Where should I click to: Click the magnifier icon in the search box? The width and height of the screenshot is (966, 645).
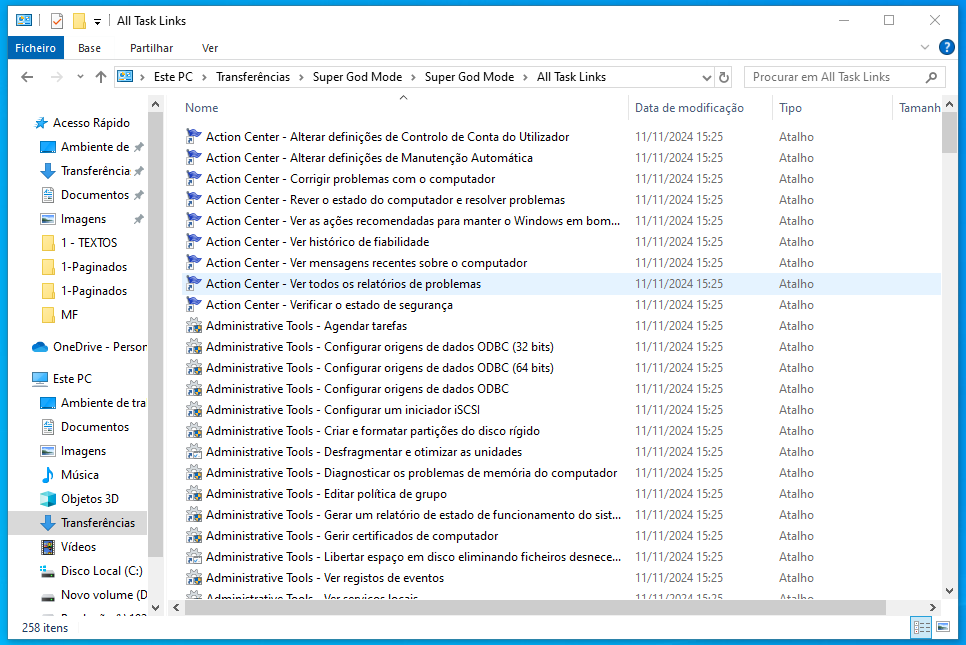[x=932, y=77]
